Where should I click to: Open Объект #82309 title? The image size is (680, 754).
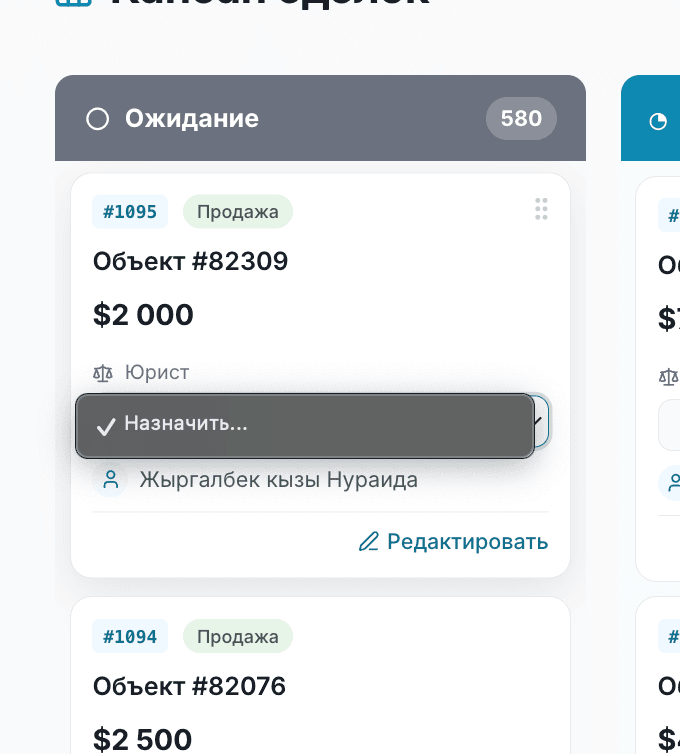pyautogui.click(x=190, y=262)
